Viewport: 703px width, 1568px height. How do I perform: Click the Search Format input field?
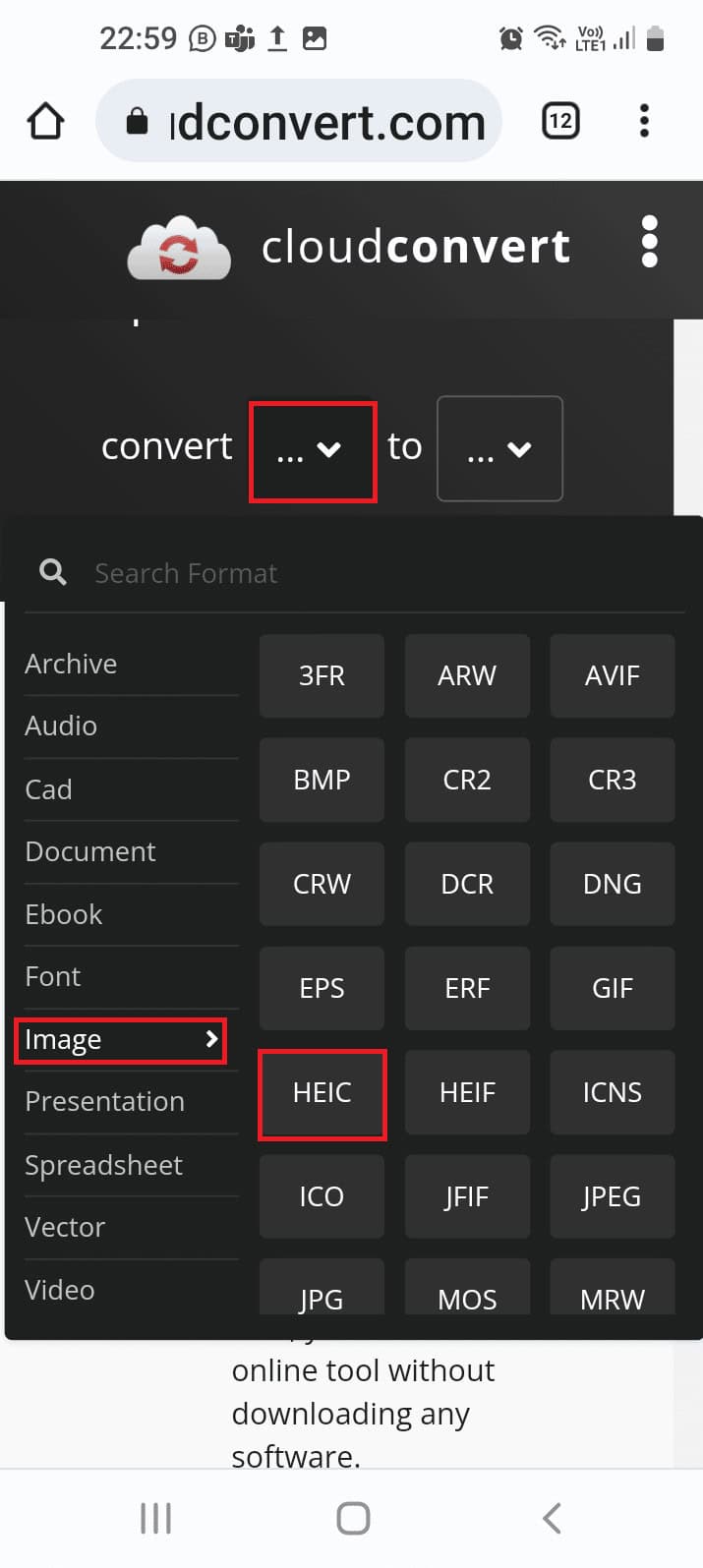pyautogui.click(x=295, y=572)
